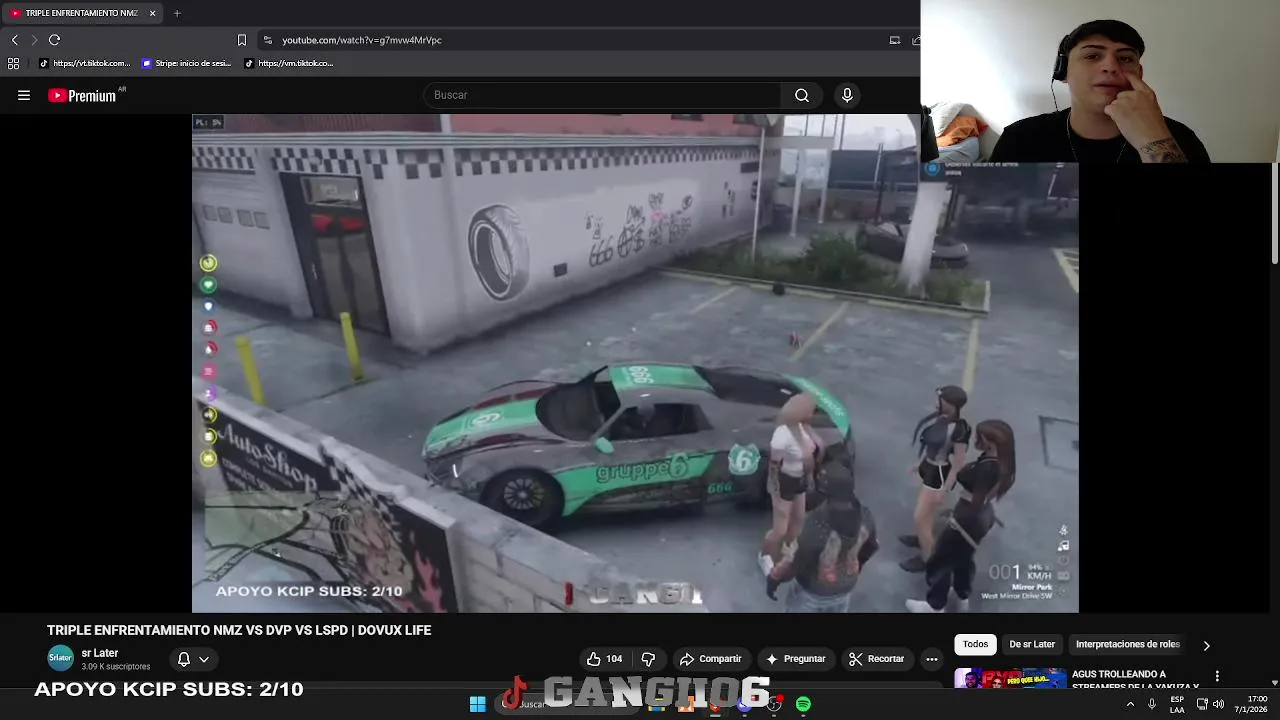Open the apps grid in bookmarks bar
Viewport: 1280px width, 720px height.
(x=13, y=63)
